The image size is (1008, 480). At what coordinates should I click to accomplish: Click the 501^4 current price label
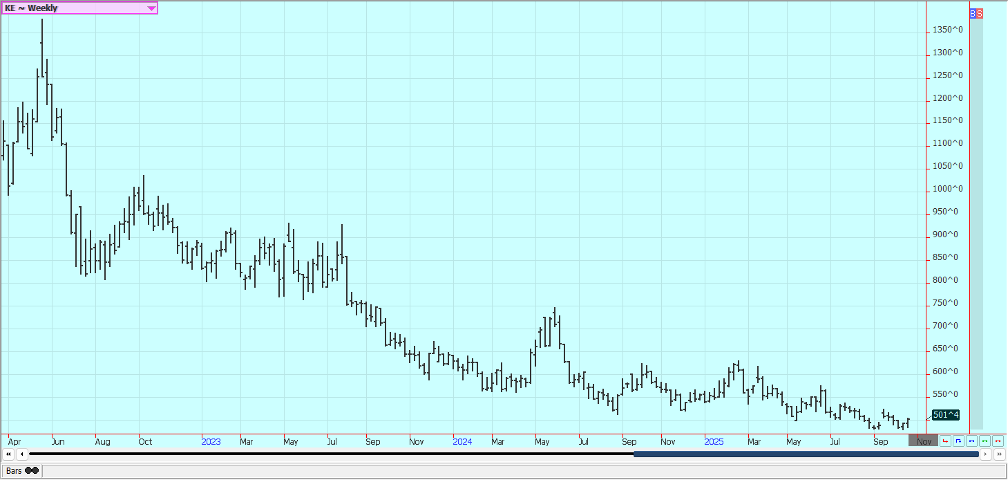click(x=945, y=414)
